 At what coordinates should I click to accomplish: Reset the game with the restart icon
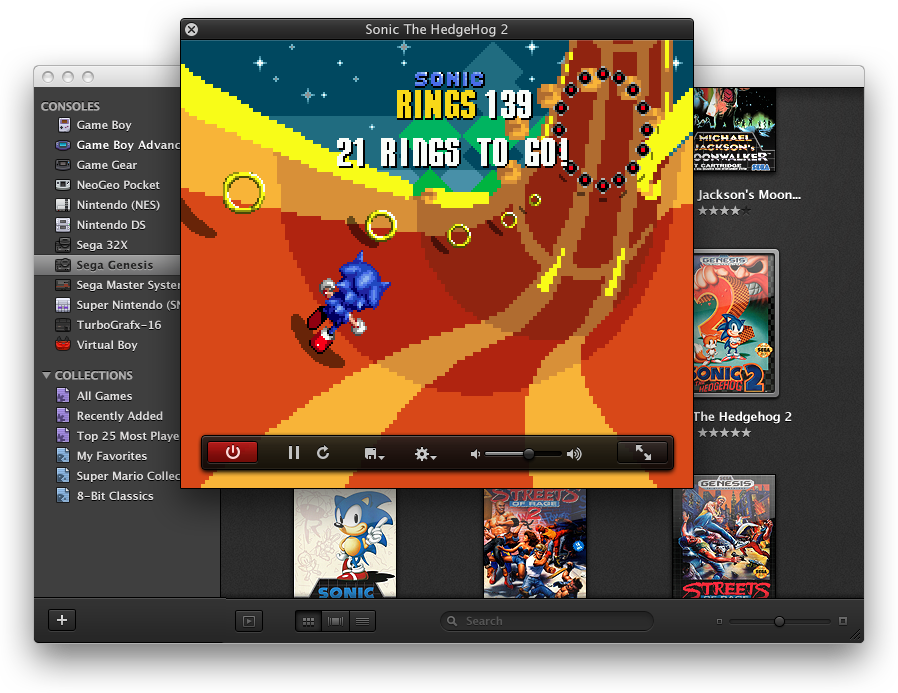[x=323, y=453]
